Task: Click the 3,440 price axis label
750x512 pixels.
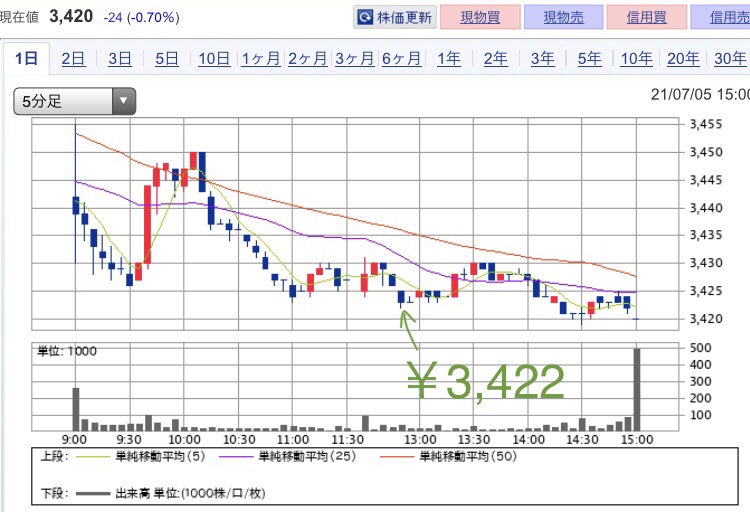Action: (x=706, y=208)
